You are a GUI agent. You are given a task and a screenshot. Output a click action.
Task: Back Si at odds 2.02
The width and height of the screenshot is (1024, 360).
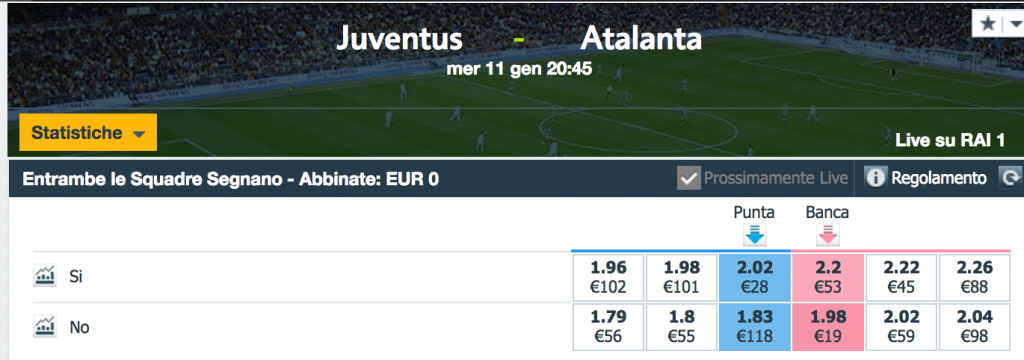tap(755, 277)
